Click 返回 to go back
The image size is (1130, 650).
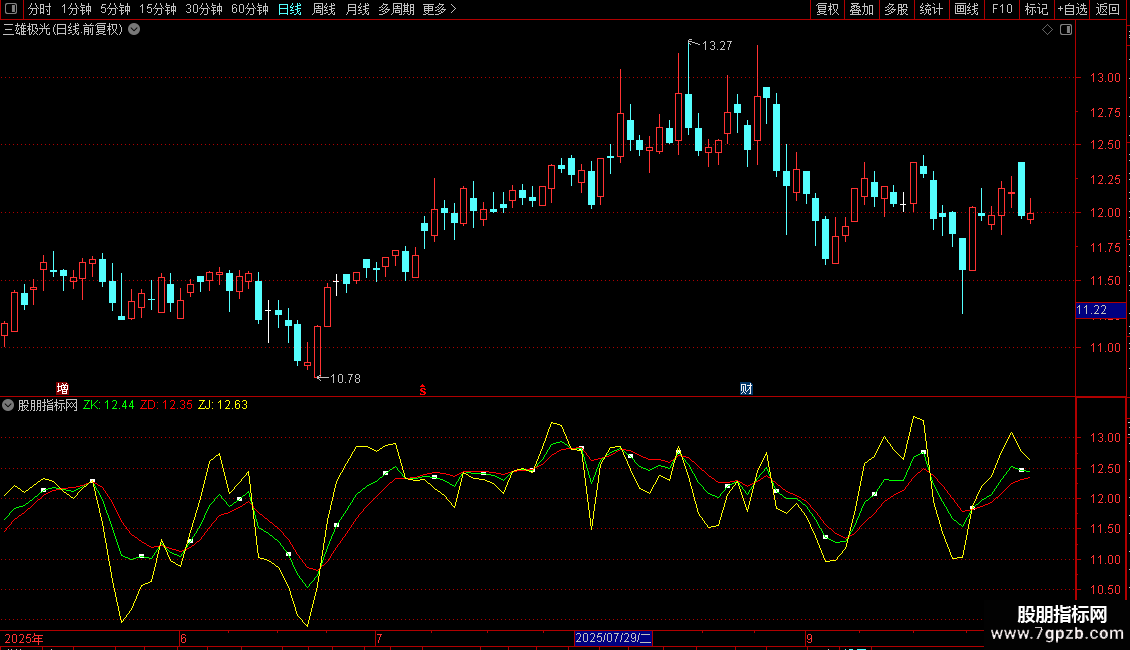pos(1108,9)
